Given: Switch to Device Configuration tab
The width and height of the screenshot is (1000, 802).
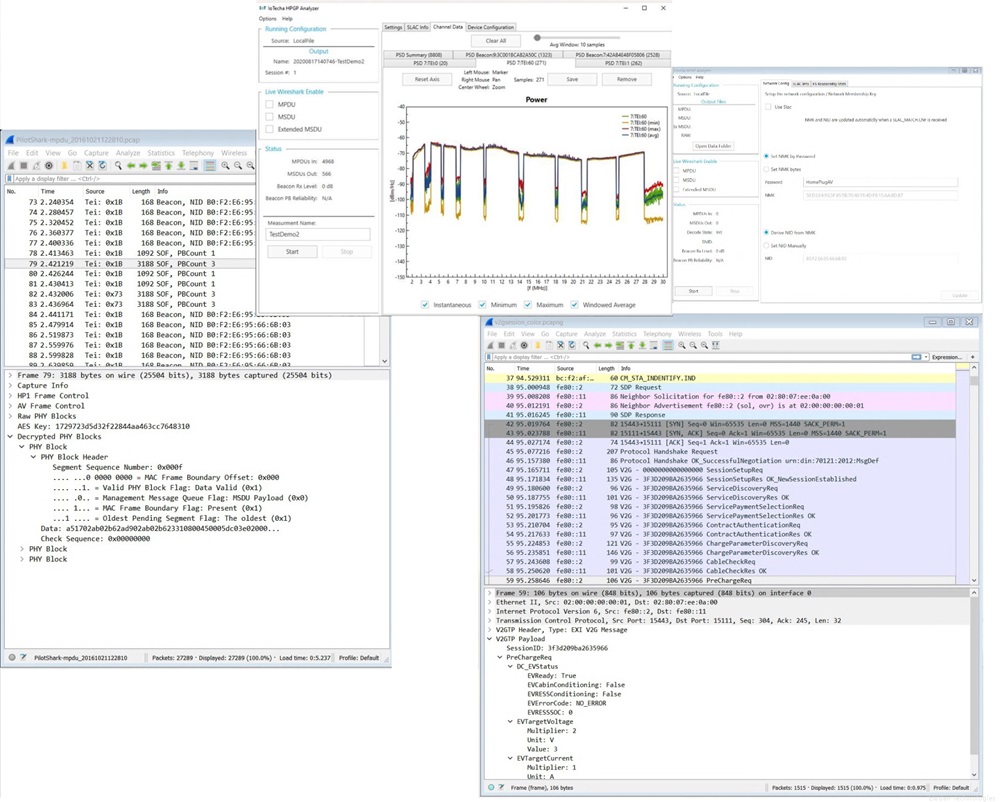Looking at the screenshot, I should pos(490,27).
